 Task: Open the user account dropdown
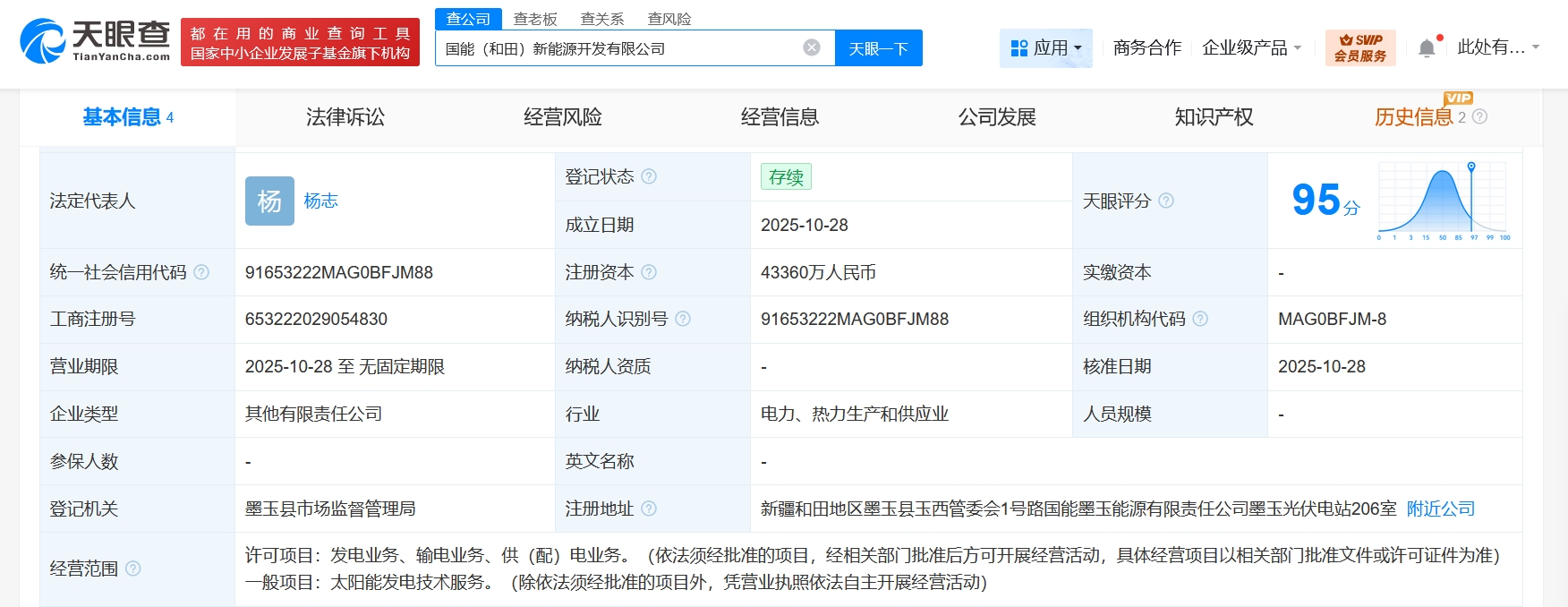(1497, 47)
